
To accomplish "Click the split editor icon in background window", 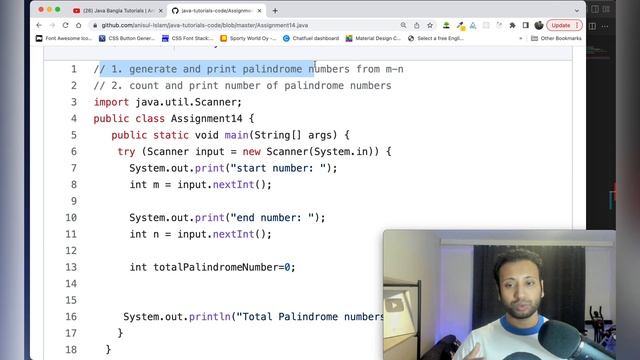I will pos(592,26).
